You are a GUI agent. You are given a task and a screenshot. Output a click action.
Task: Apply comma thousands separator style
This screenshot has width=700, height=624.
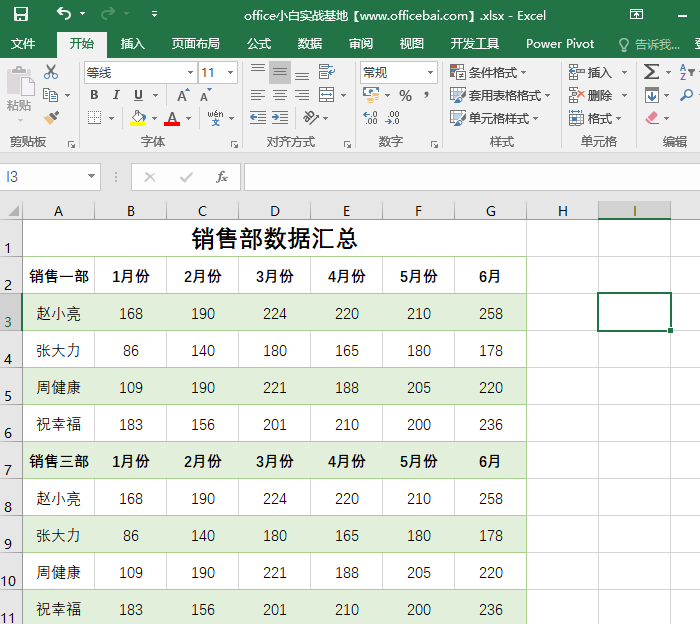[427, 95]
